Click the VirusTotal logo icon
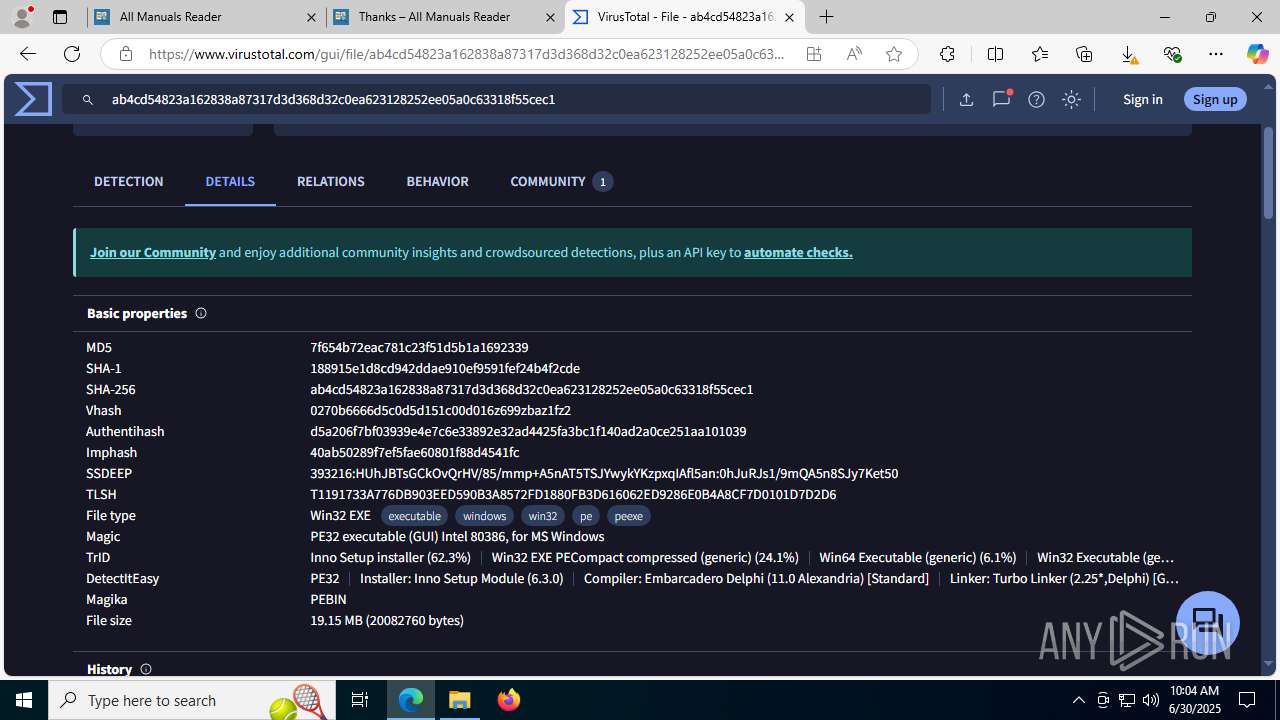 click(x=33, y=99)
